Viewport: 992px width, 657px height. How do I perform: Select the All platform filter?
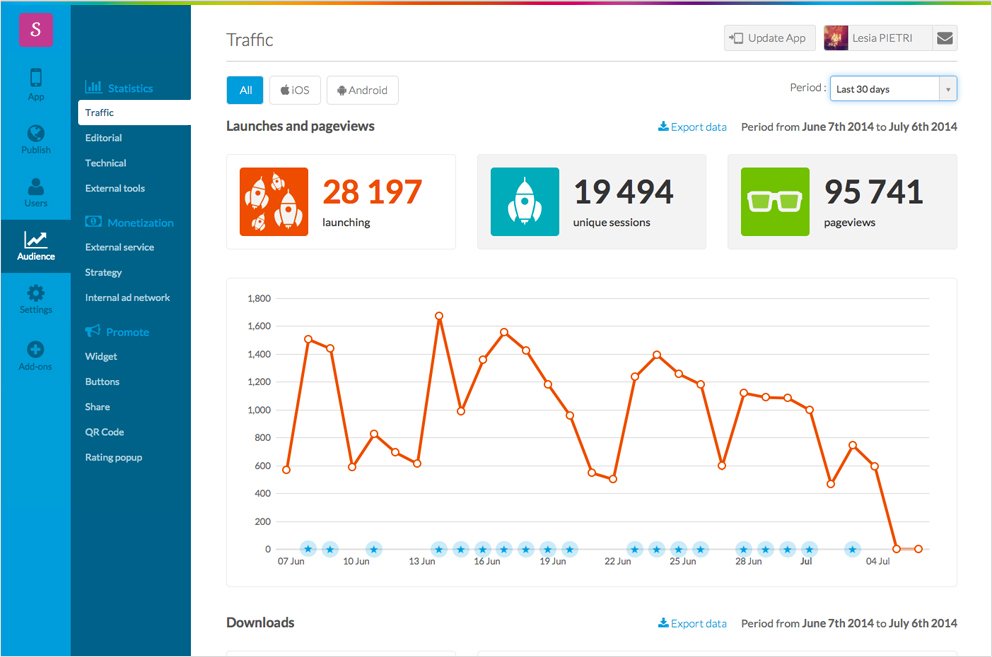[244, 90]
